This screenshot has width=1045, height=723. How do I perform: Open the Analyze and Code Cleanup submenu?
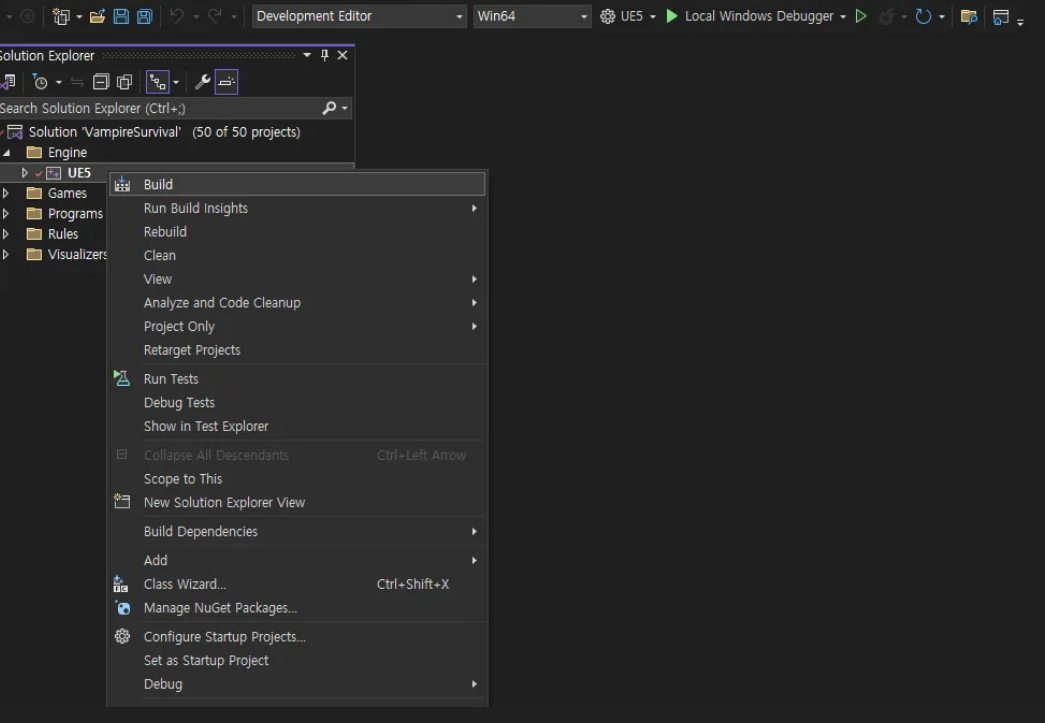pyautogui.click(x=297, y=303)
